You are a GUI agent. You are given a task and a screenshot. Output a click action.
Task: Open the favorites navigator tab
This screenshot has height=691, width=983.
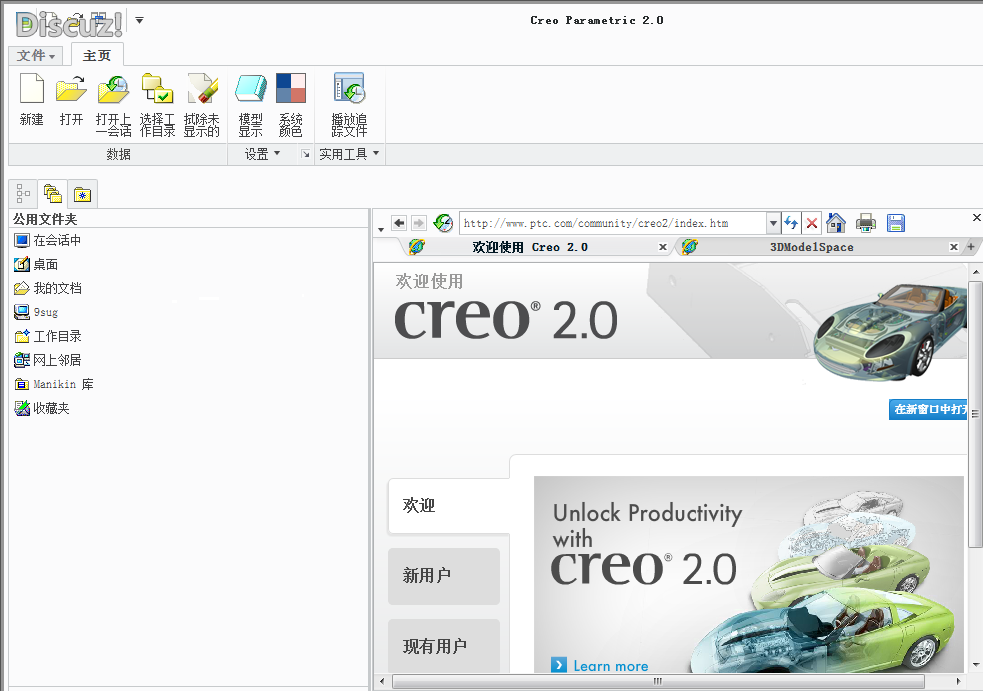click(82, 194)
